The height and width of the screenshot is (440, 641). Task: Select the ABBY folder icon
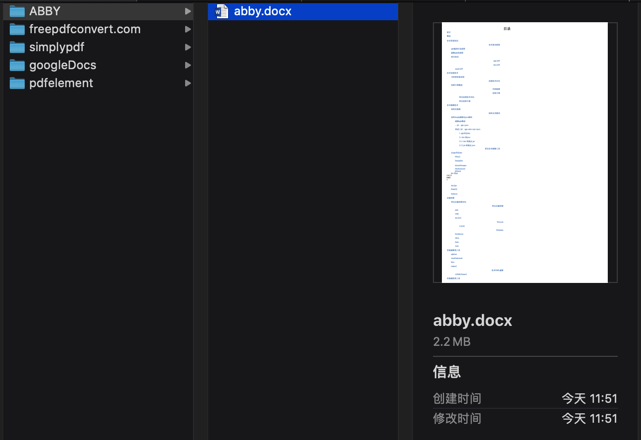[17, 11]
